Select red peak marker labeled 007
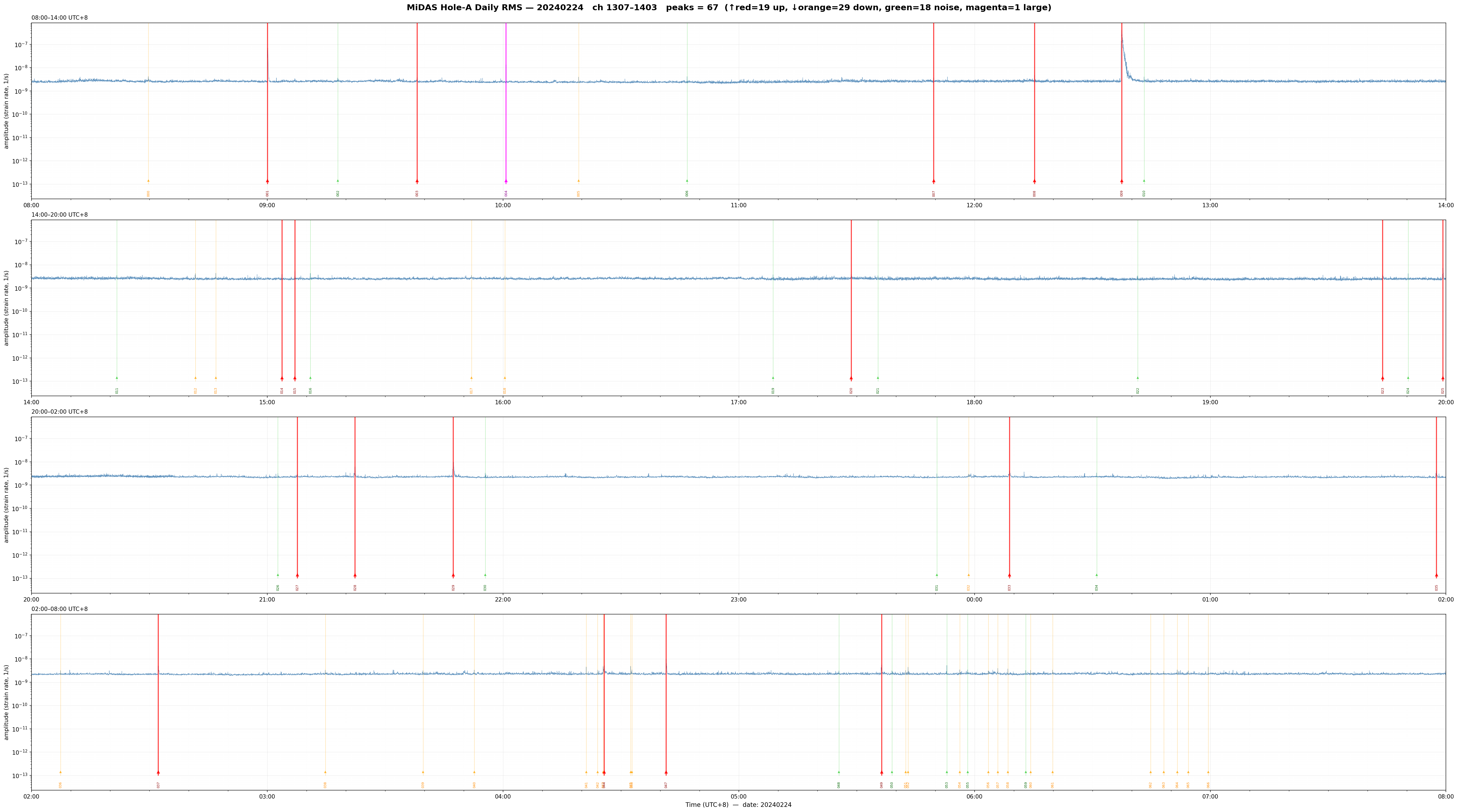Viewport: 1458px width, 812px height. tap(934, 181)
